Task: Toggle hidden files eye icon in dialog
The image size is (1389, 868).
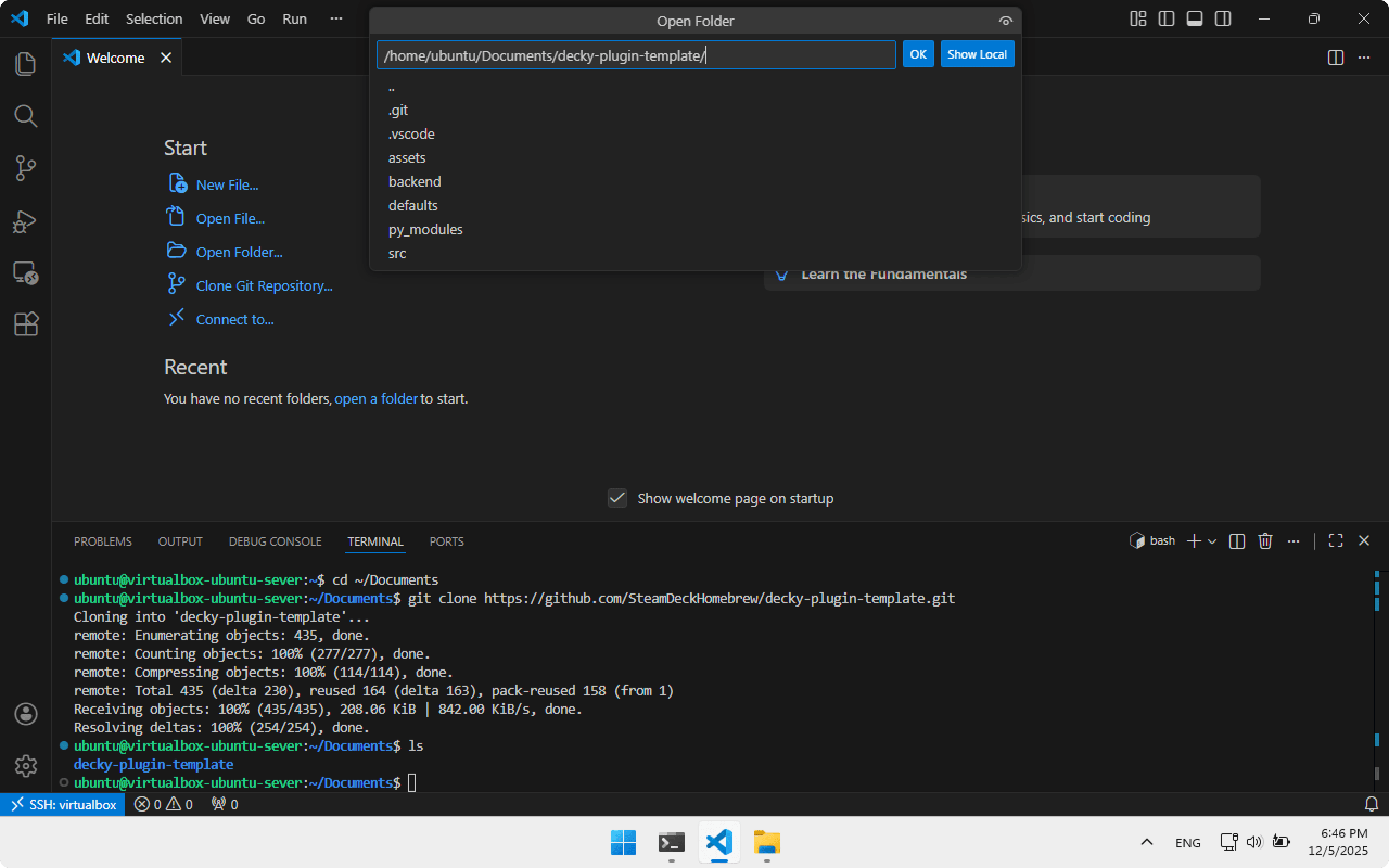Action: click(x=1005, y=21)
